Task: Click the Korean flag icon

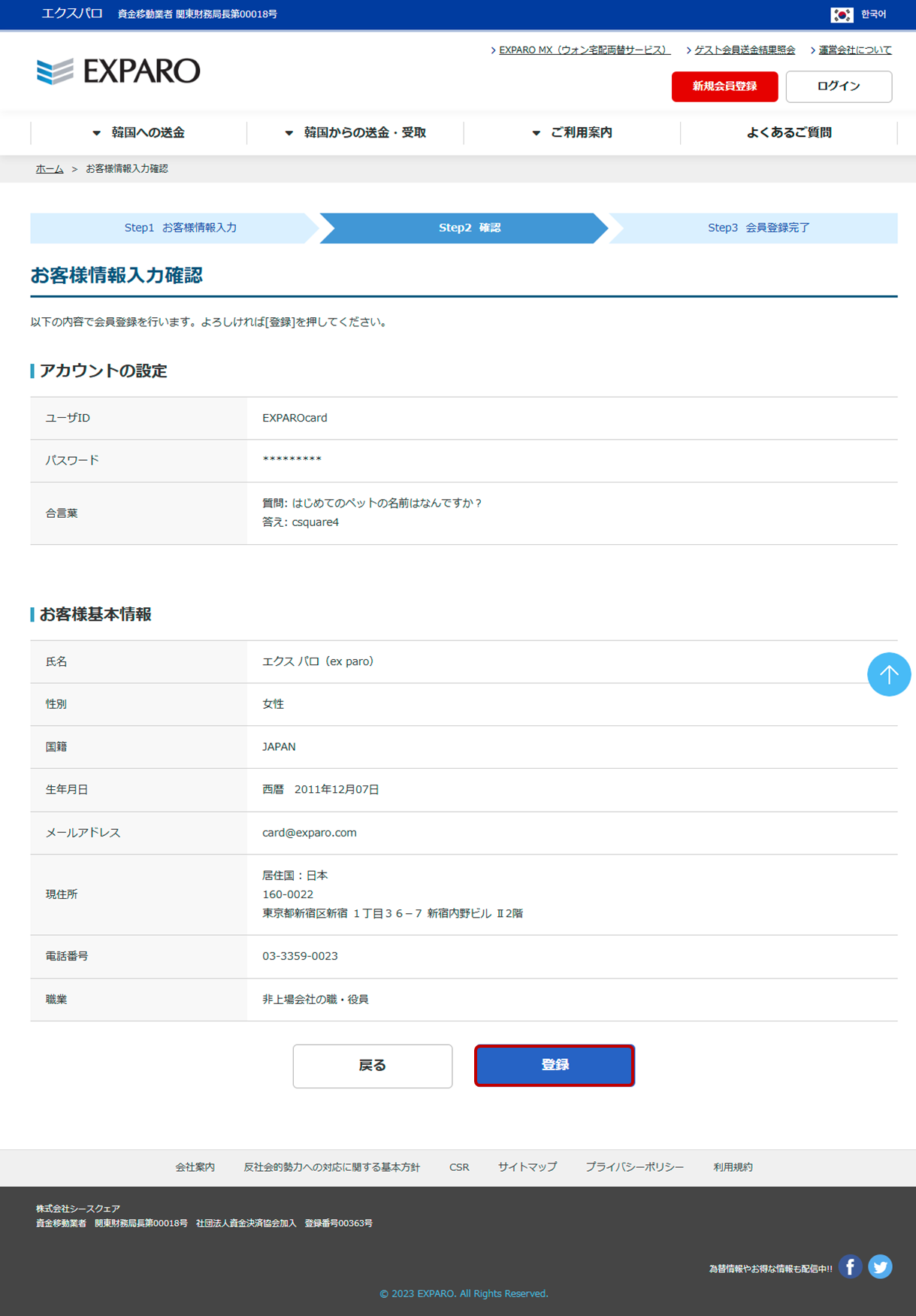Action: point(841,14)
